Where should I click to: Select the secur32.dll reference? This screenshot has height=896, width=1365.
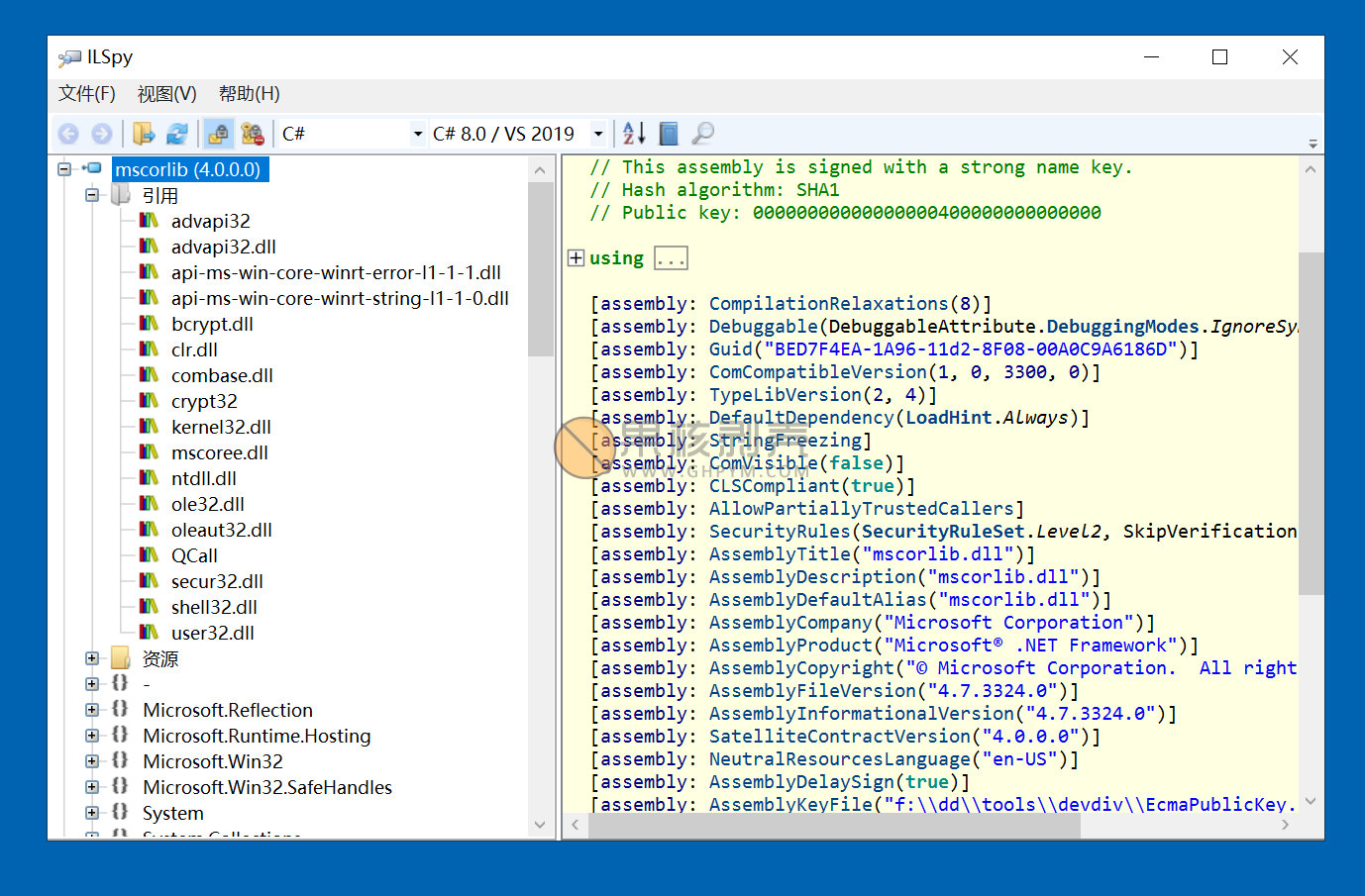coord(217,581)
